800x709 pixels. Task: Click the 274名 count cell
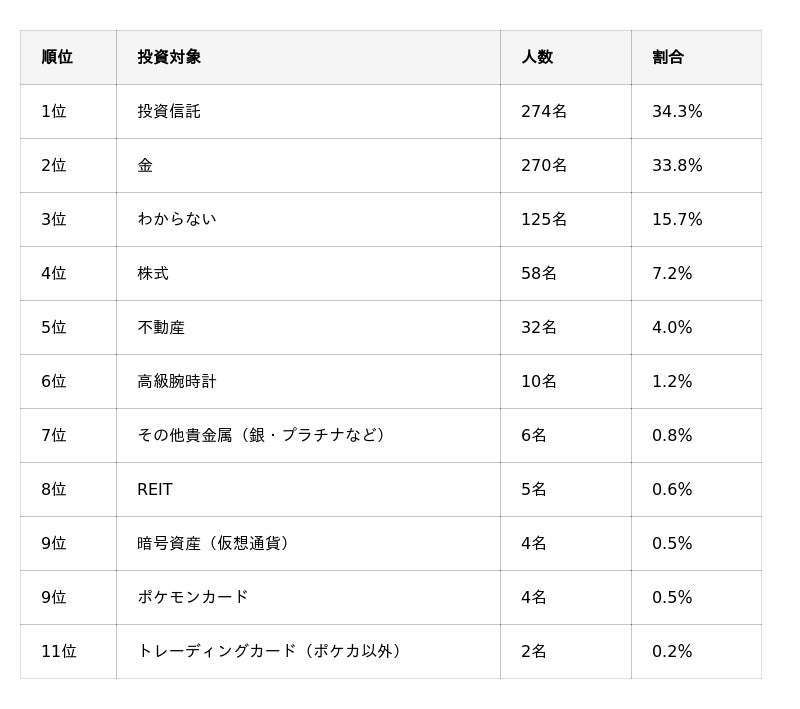point(544,111)
